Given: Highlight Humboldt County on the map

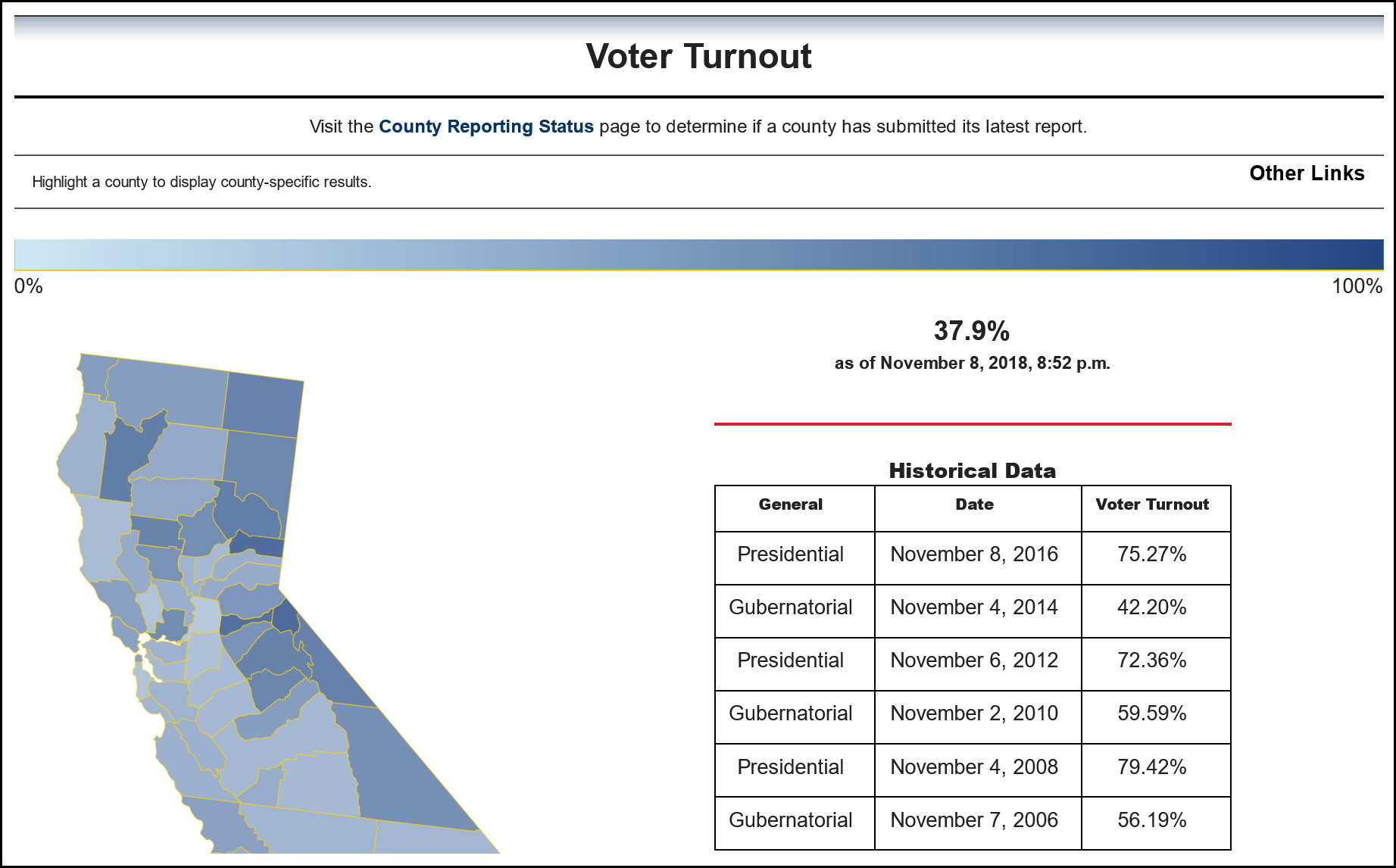Looking at the screenshot, I should tap(80, 447).
